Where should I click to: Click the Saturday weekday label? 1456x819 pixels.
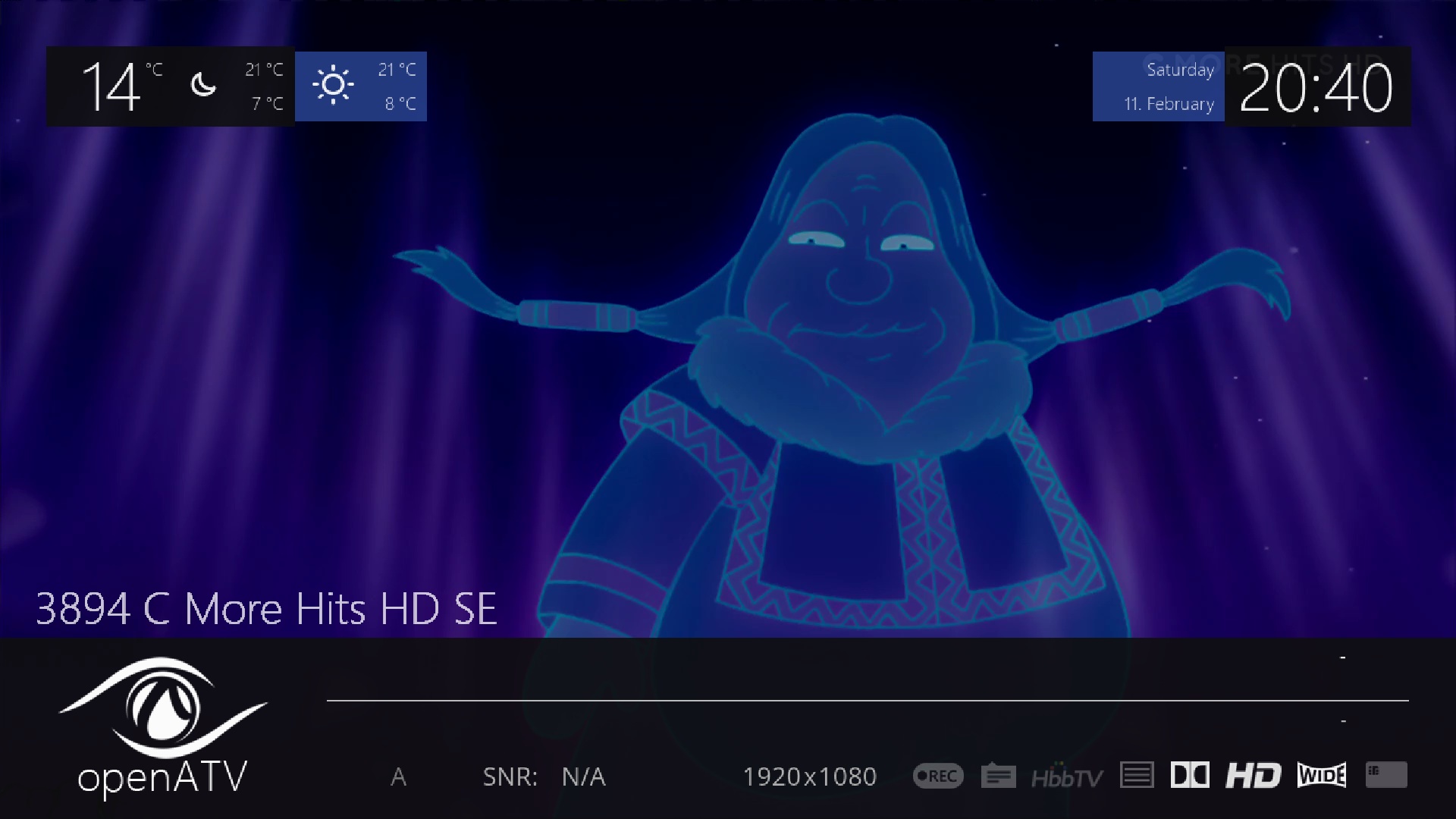(1181, 70)
